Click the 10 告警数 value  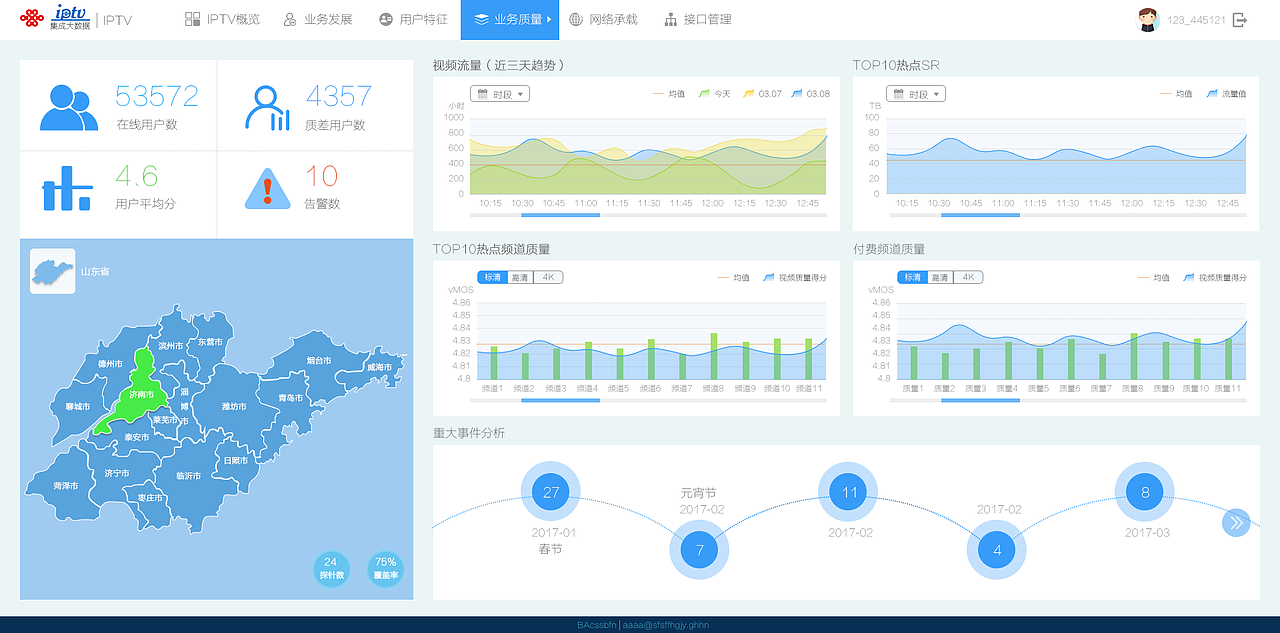(322, 176)
